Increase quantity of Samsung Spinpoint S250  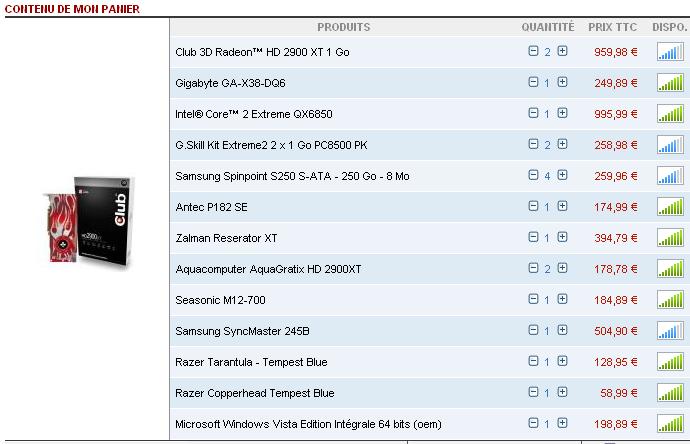(562, 175)
